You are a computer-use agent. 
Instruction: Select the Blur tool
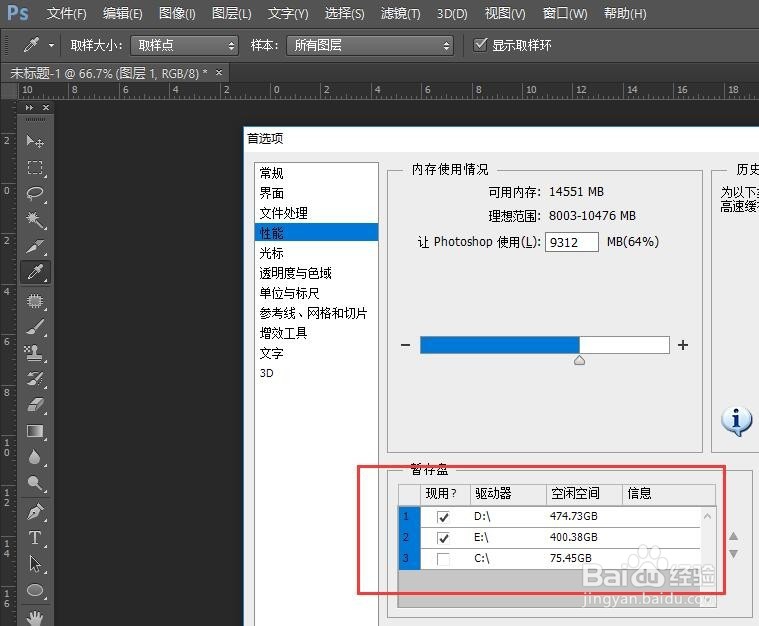point(35,457)
